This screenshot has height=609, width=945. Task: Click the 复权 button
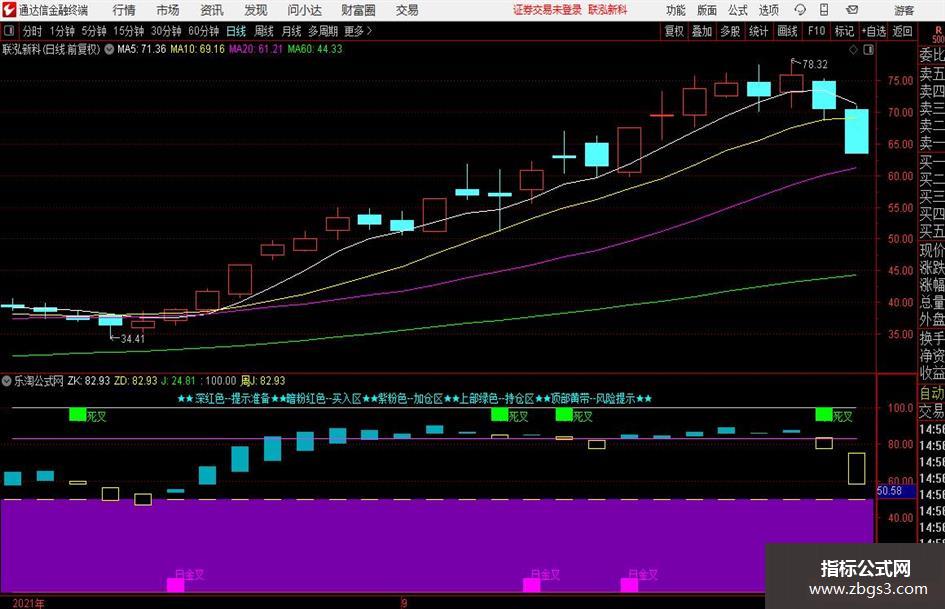[674, 31]
